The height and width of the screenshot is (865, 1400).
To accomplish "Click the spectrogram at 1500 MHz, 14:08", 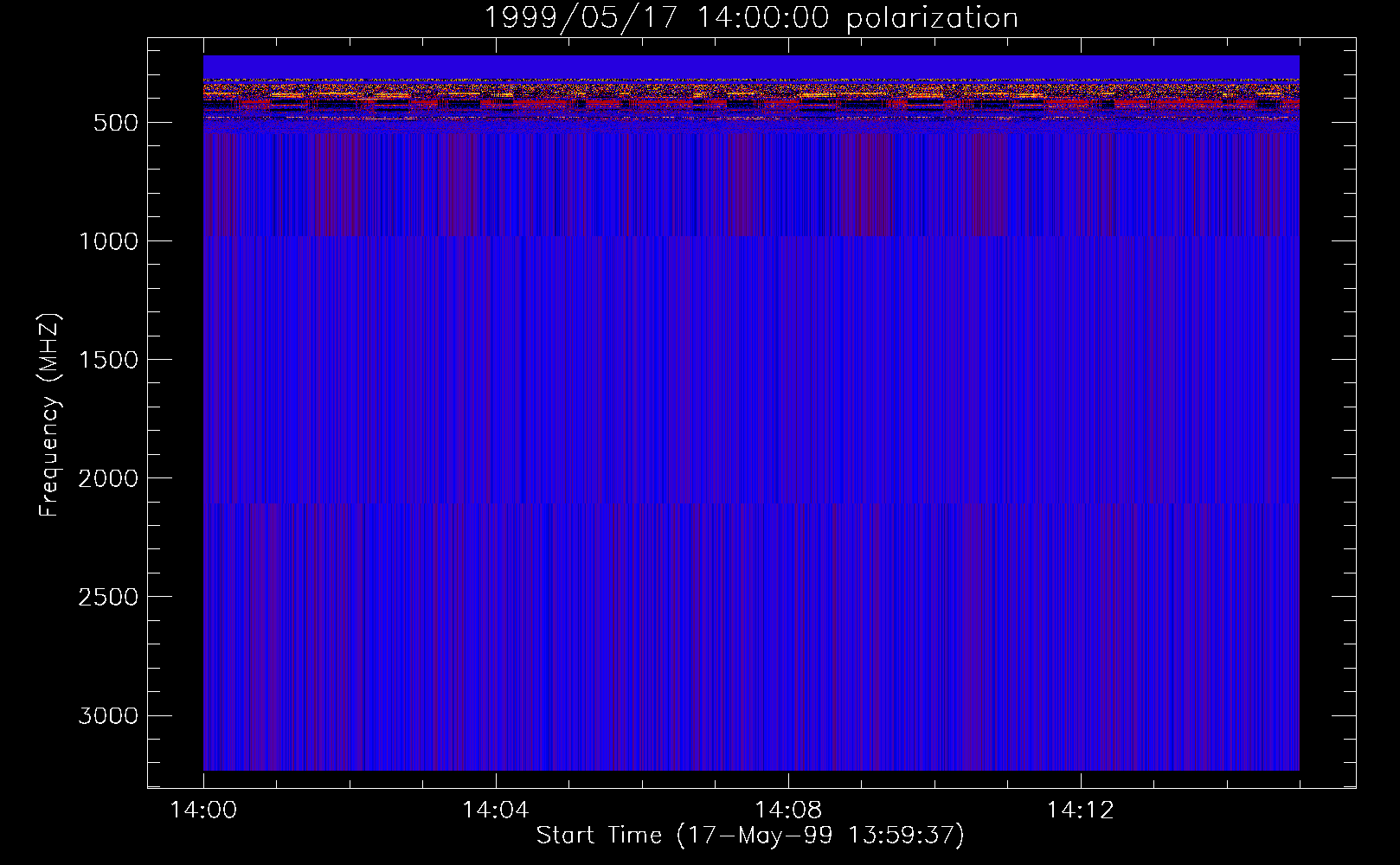I will (787, 359).
